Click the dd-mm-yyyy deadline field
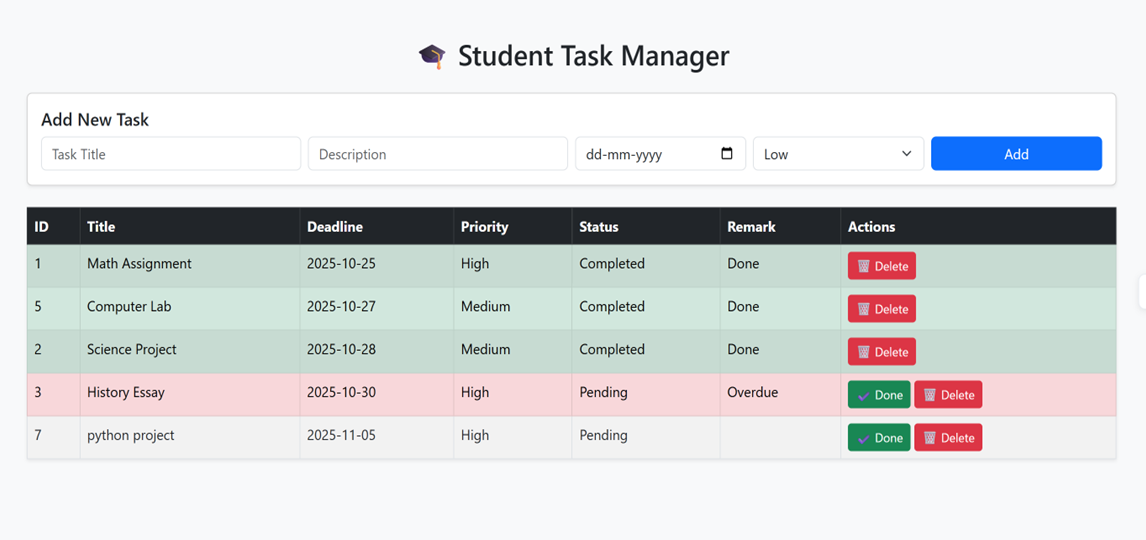 (x=660, y=153)
